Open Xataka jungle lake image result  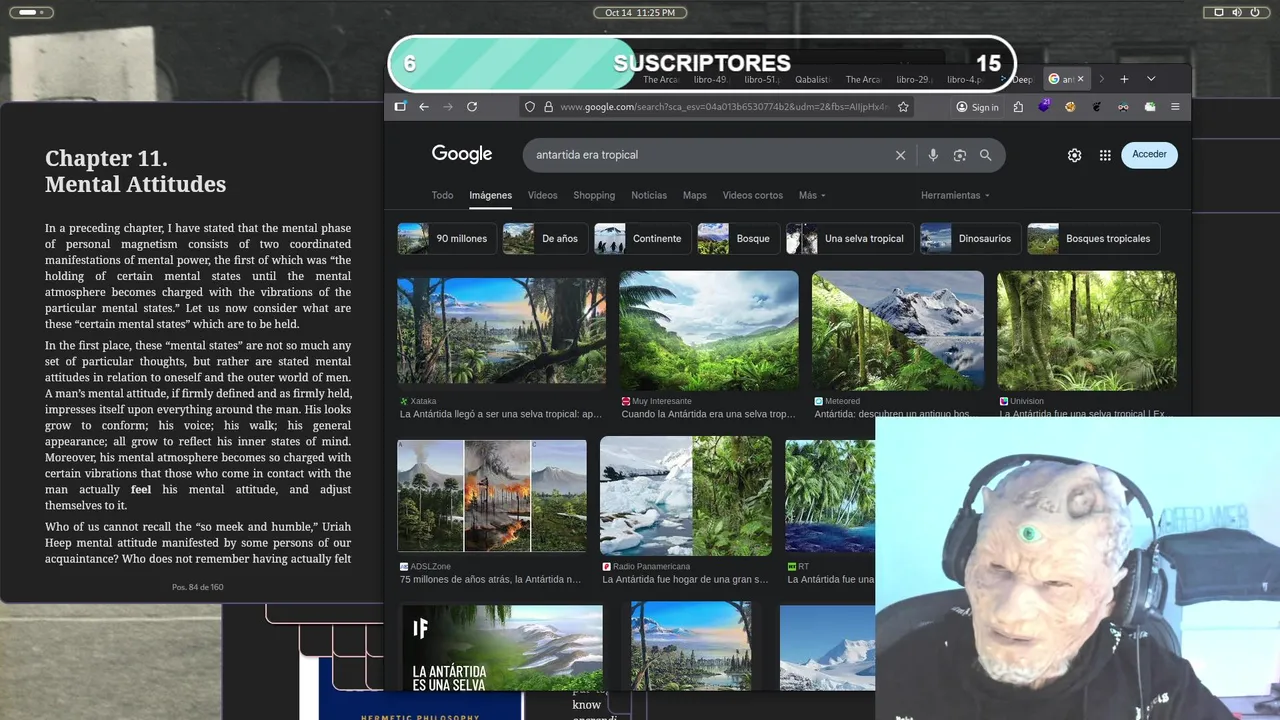click(501, 330)
